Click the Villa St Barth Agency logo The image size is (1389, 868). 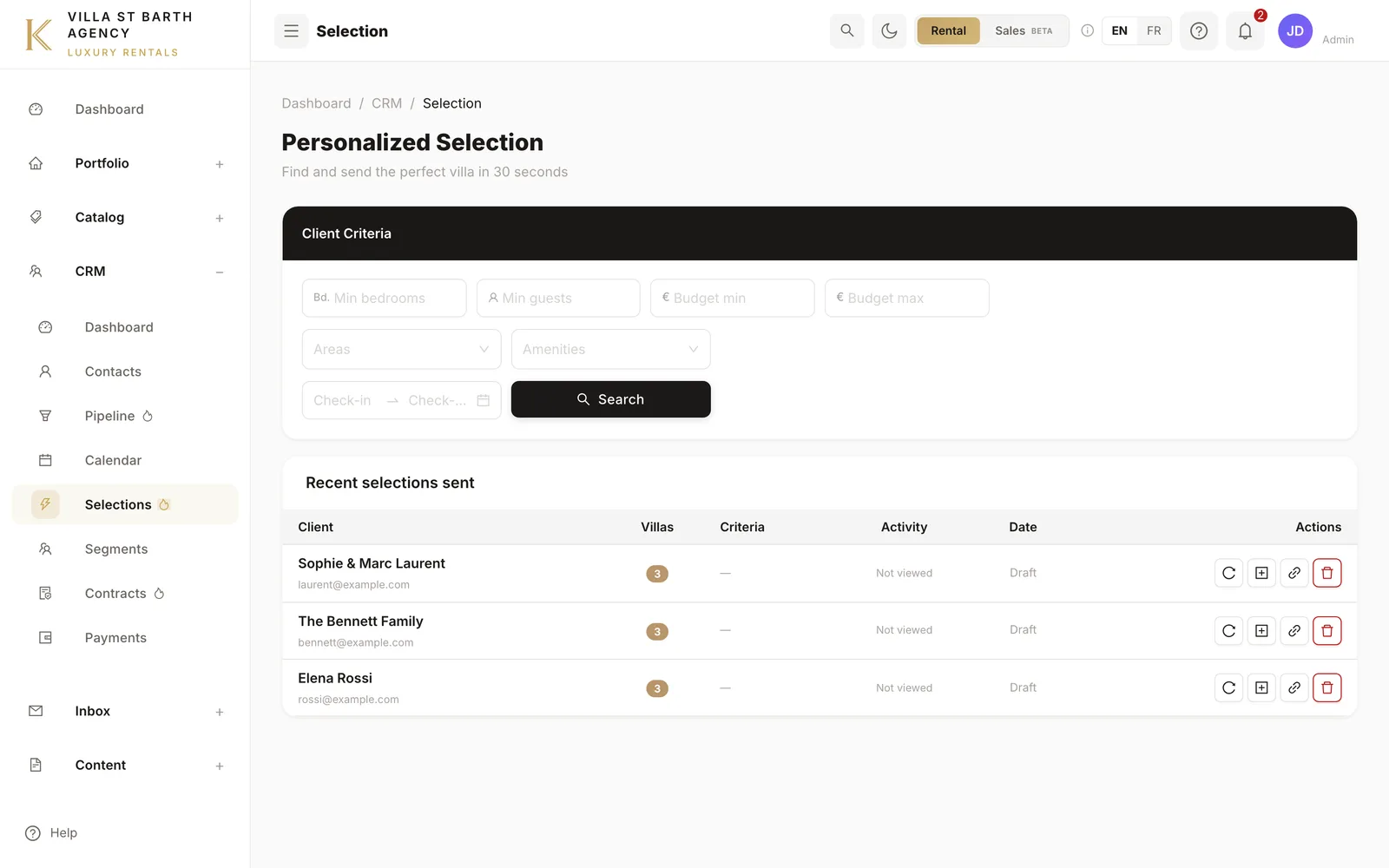109,34
